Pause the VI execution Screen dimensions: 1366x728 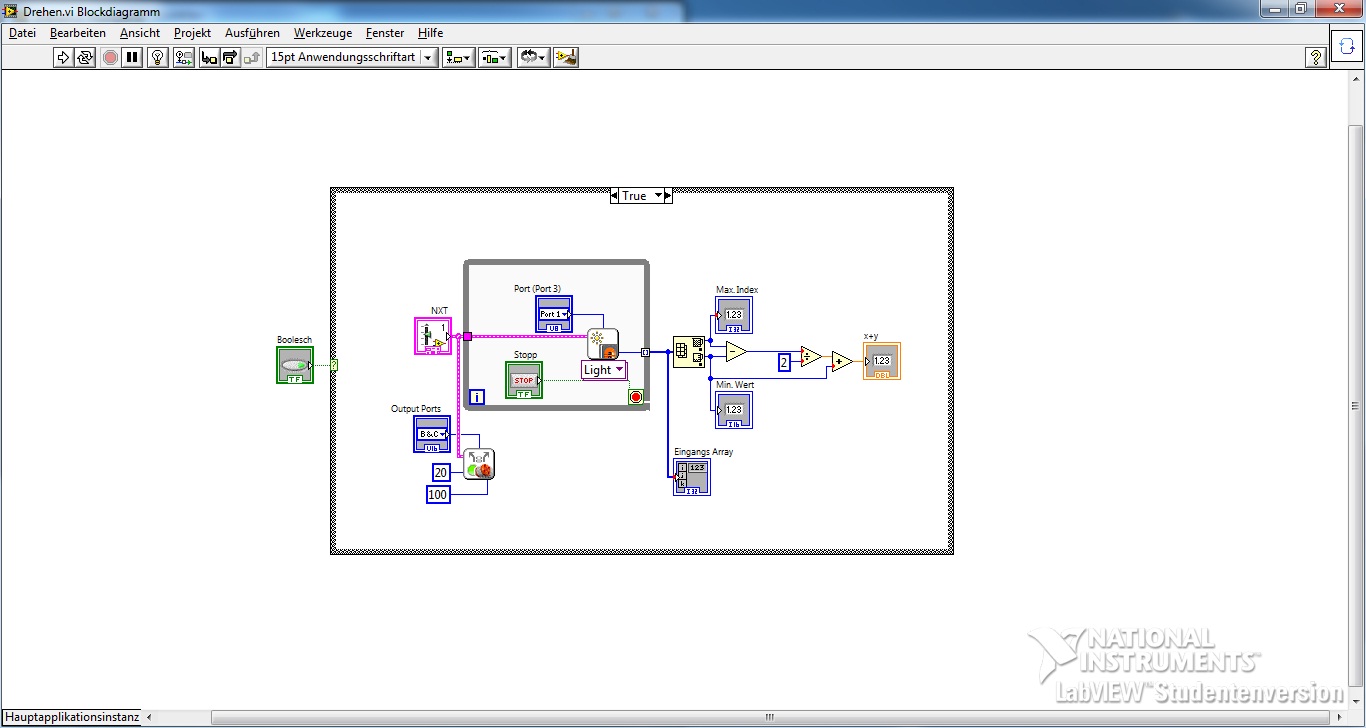(132, 57)
